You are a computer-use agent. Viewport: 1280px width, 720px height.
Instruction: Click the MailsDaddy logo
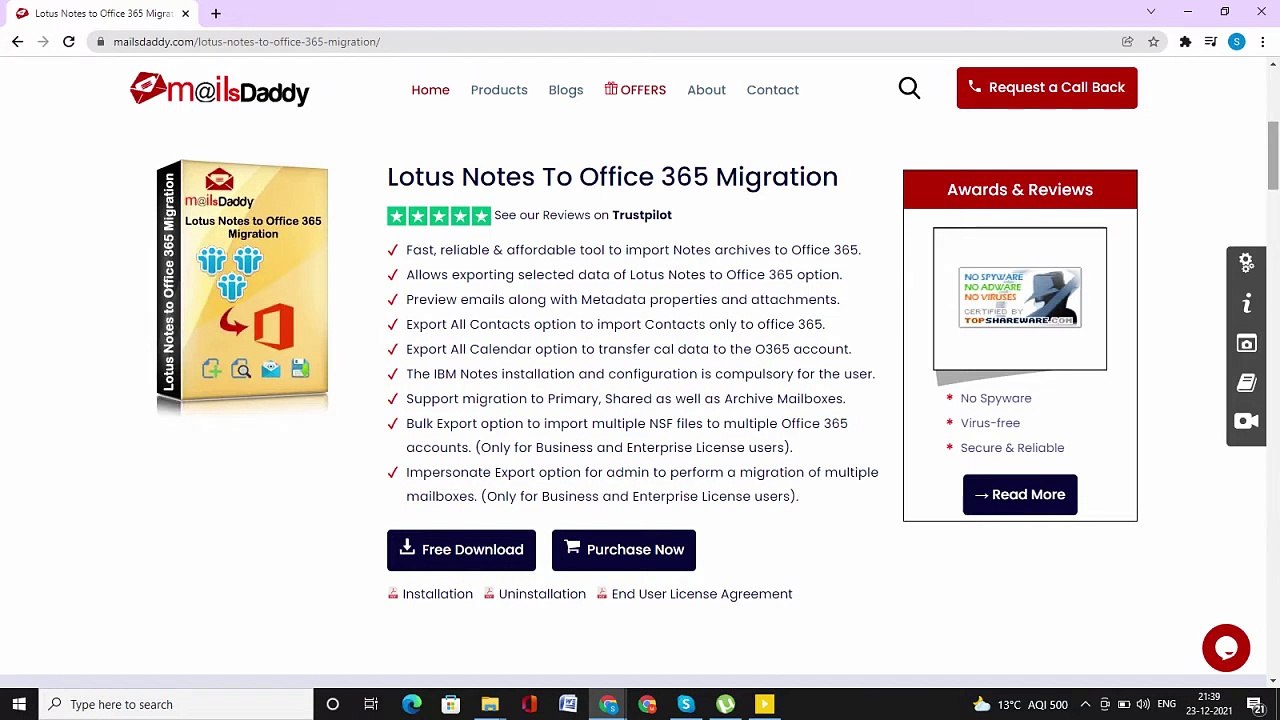pyautogui.click(x=219, y=89)
